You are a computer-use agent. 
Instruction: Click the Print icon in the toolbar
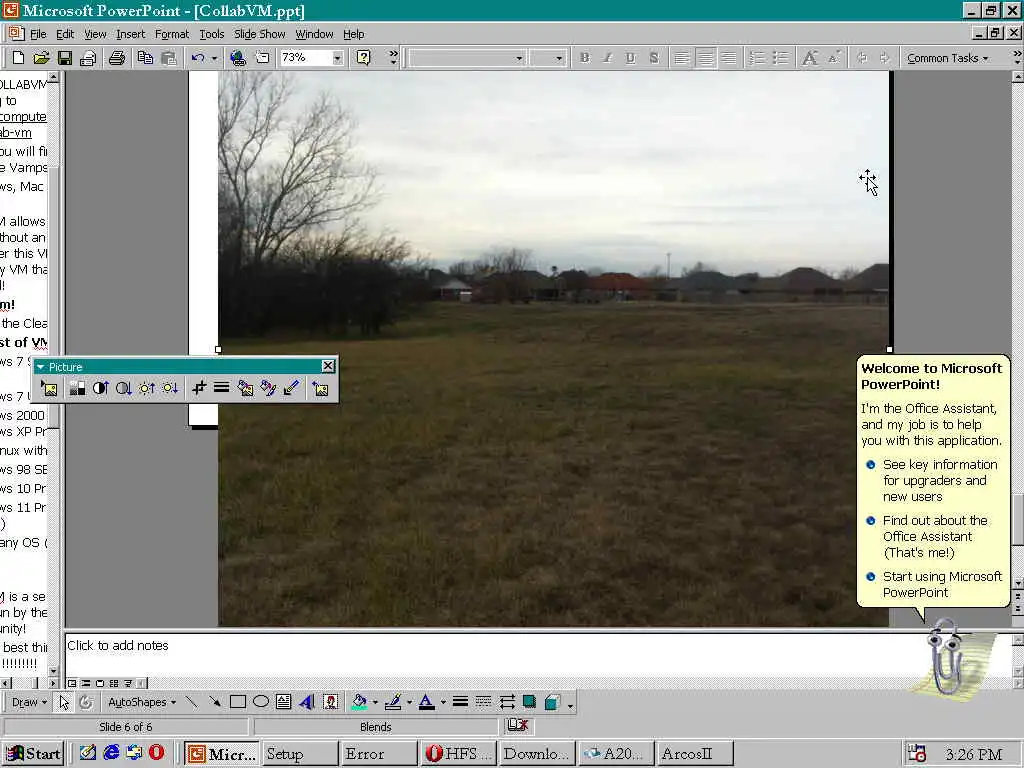(x=118, y=58)
